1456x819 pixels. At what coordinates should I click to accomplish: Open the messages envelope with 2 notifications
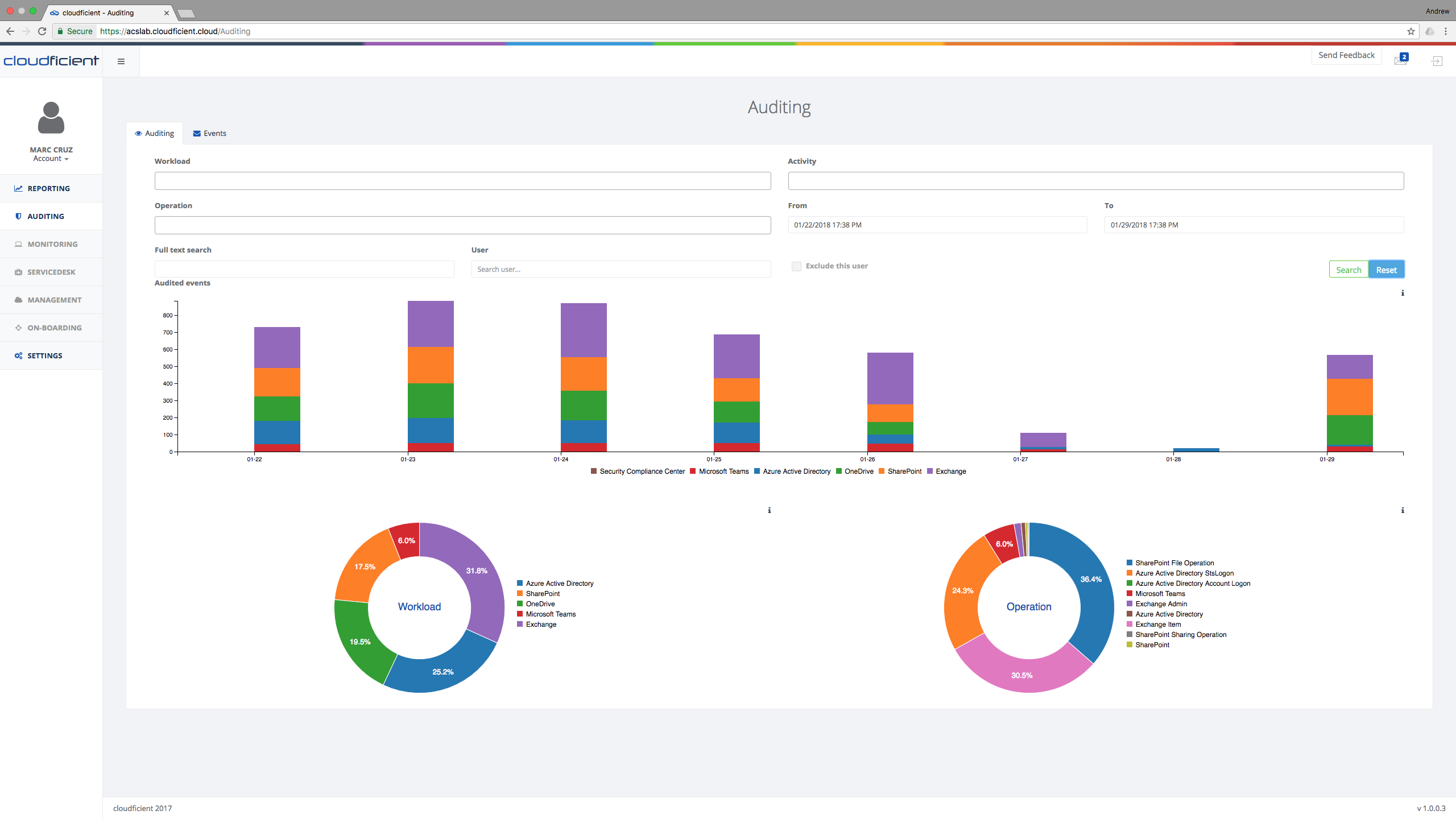tap(1400, 60)
